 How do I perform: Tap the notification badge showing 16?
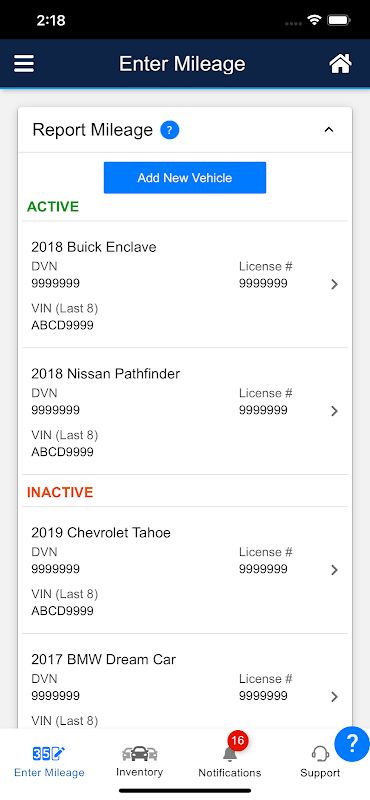point(238,740)
